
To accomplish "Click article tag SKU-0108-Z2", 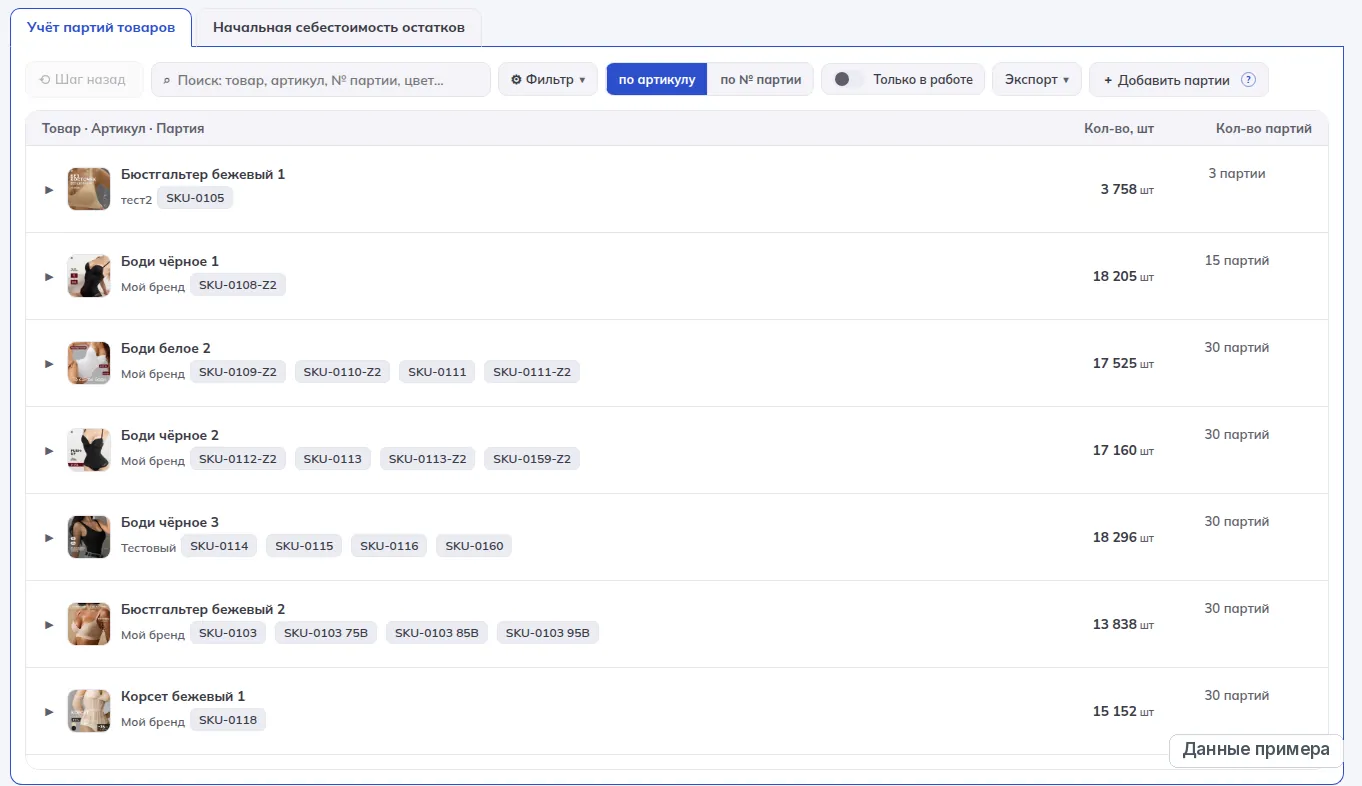I will pyautogui.click(x=238, y=285).
